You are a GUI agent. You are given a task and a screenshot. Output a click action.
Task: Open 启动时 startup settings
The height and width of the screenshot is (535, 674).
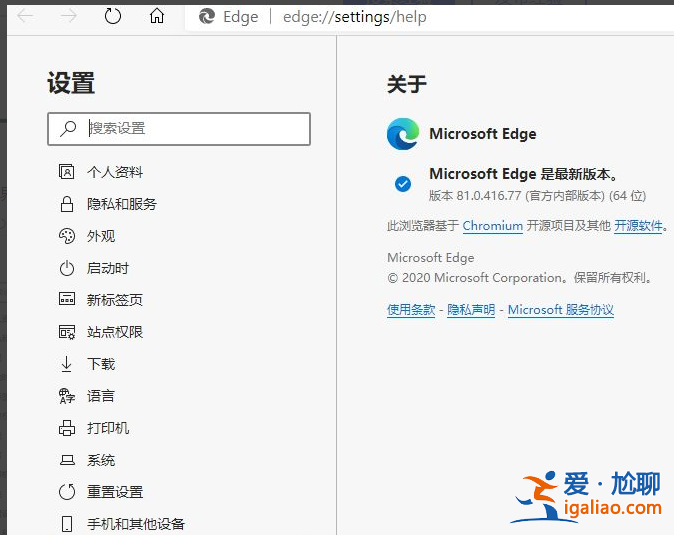click(108, 268)
